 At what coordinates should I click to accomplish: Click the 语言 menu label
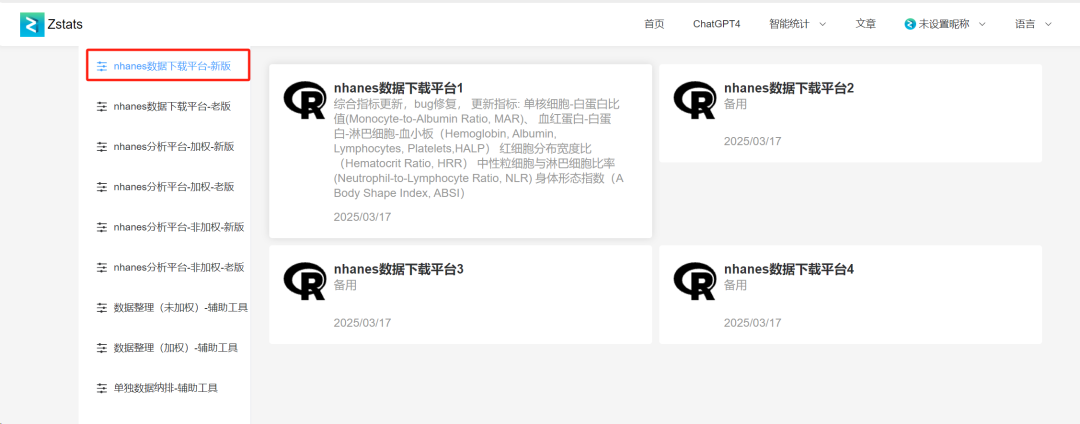[1026, 24]
